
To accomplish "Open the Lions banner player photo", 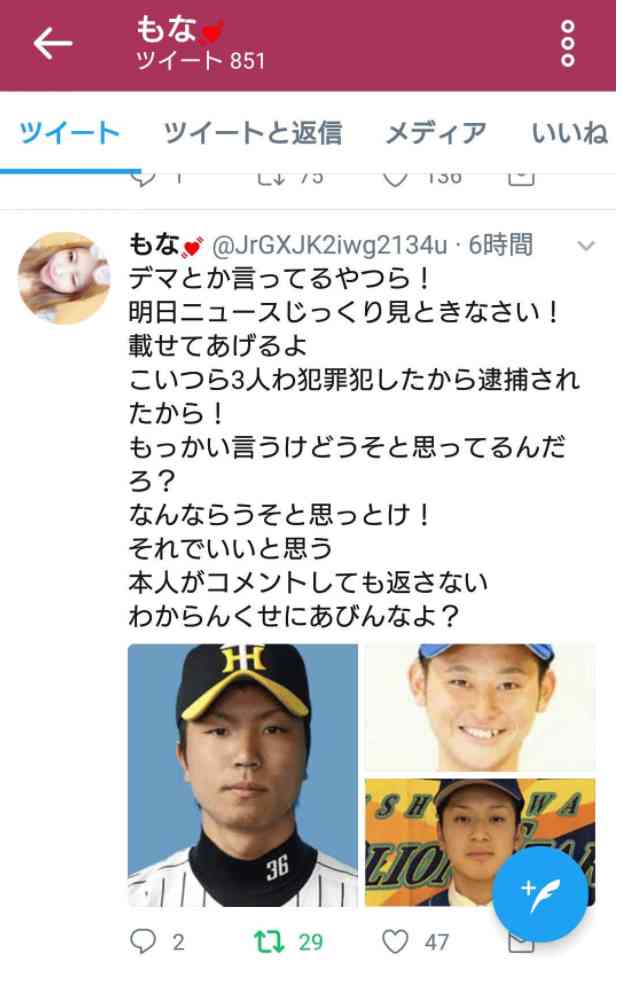I will pyautogui.click(x=480, y=842).
